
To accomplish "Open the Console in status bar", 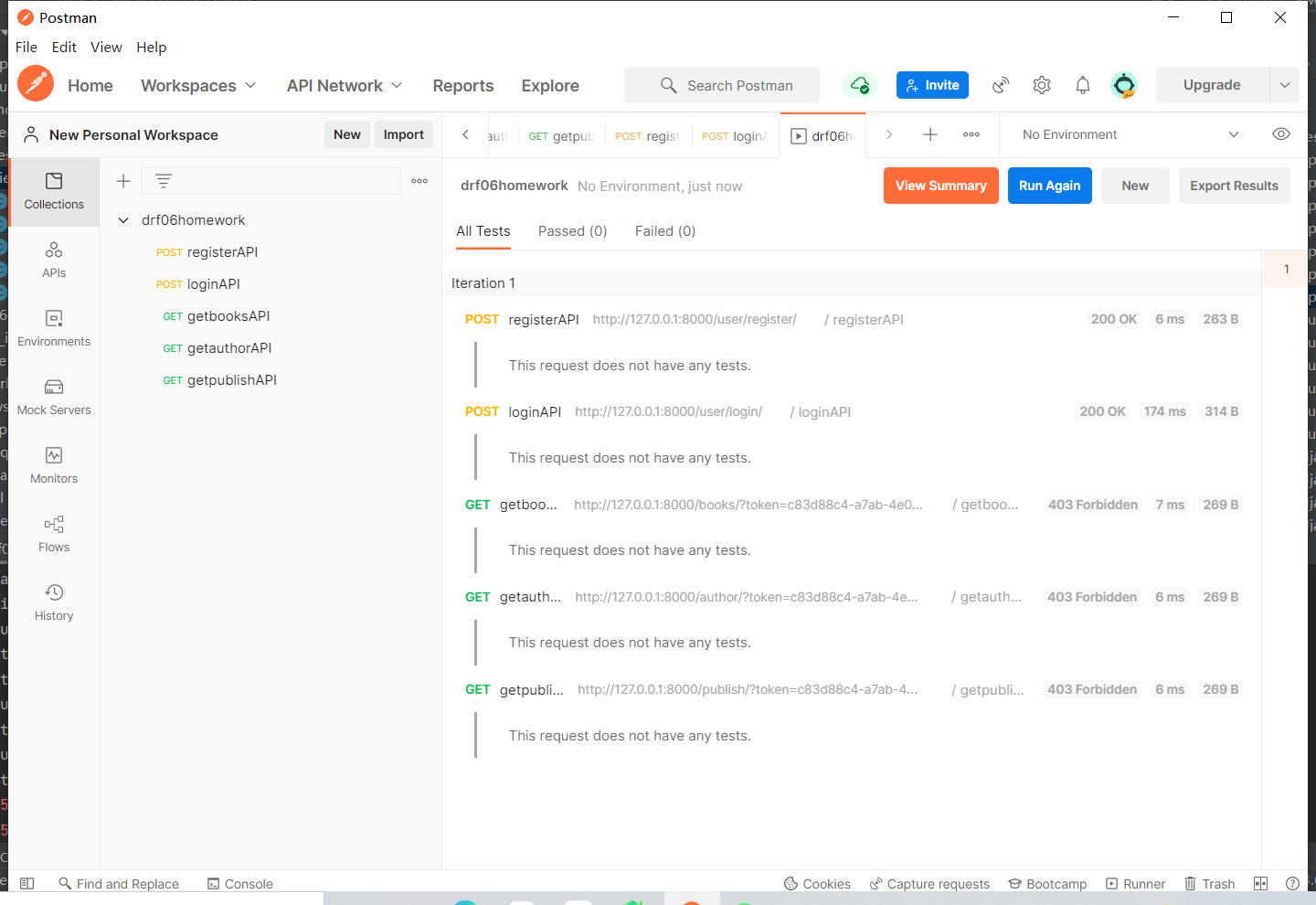I will pyautogui.click(x=240, y=884).
